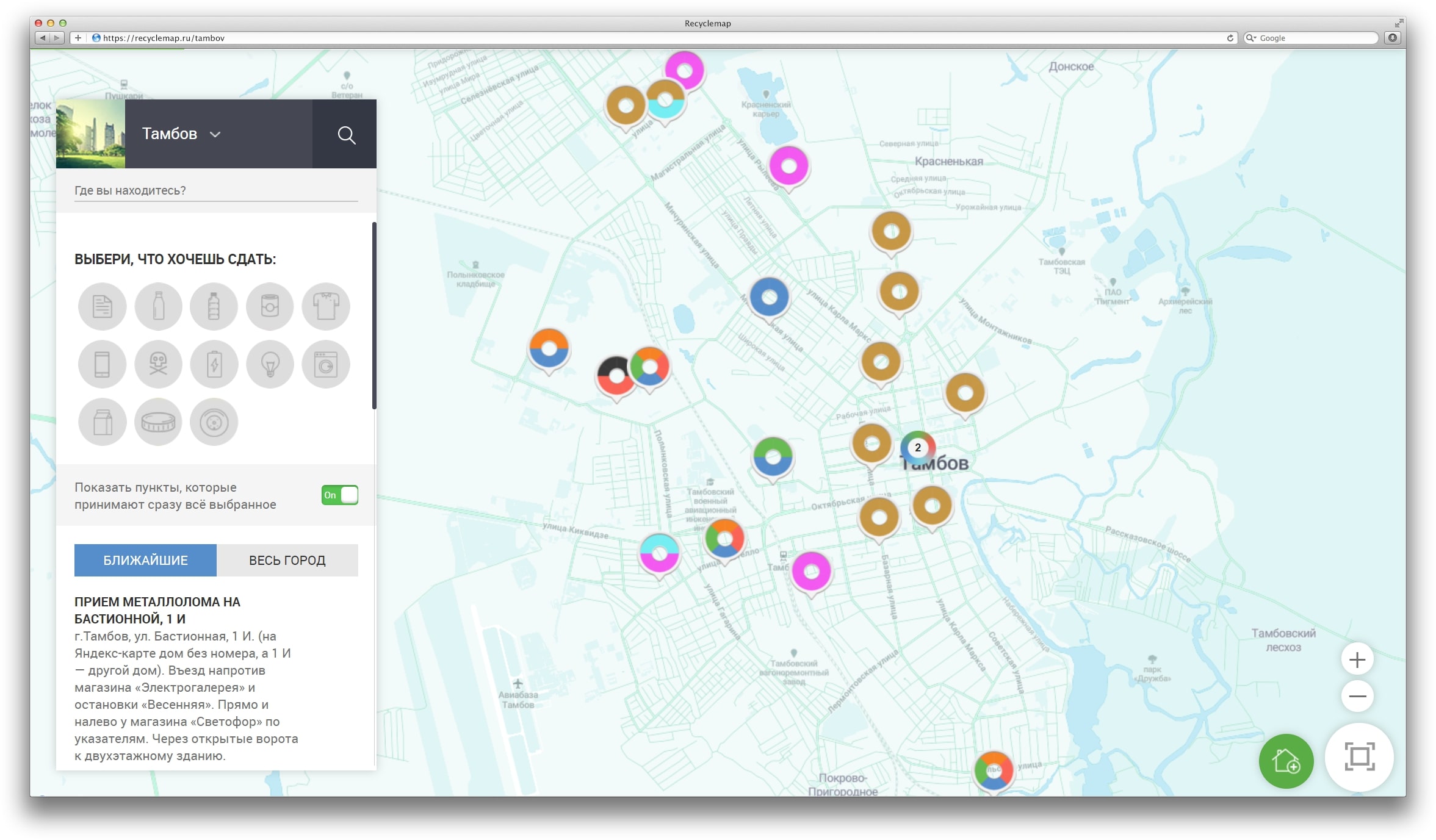This screenshot has height=840, width=1436.
Task: Select the car tire category icon
Action: (214, 422)
